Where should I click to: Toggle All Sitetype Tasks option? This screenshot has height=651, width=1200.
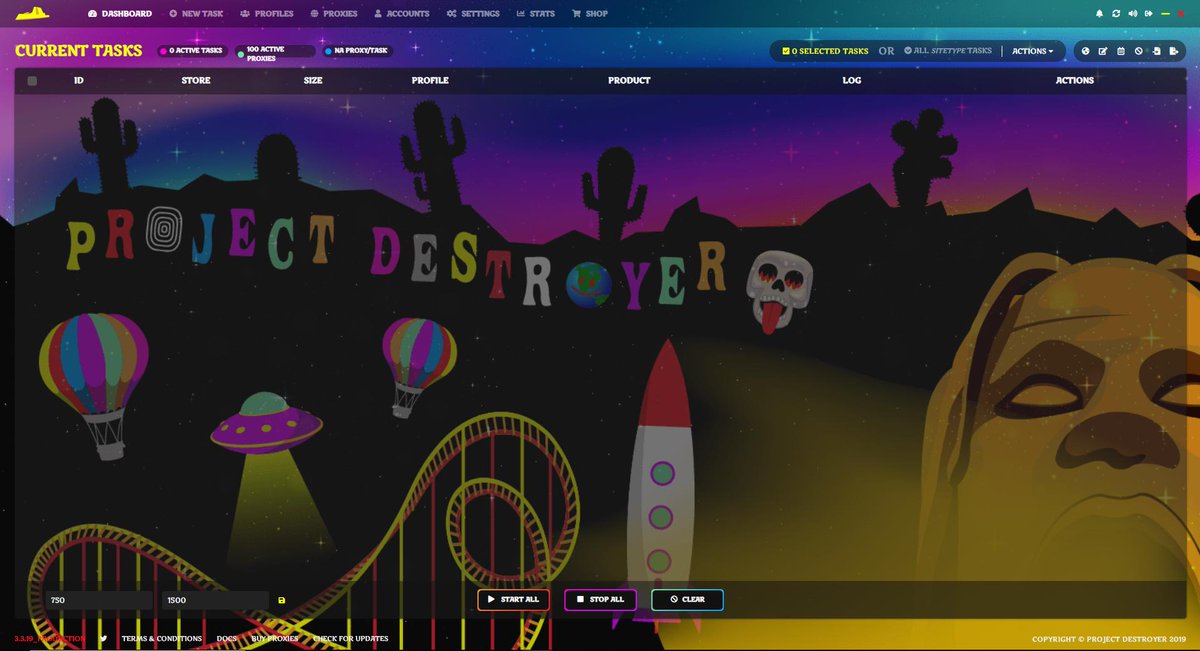coord(947,51)
